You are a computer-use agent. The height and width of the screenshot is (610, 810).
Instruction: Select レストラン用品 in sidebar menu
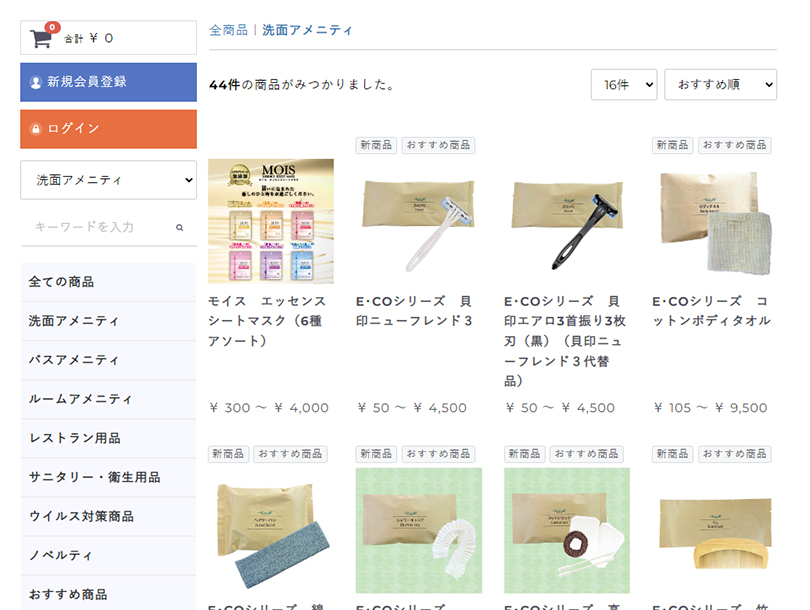click(x=108, y=438)
